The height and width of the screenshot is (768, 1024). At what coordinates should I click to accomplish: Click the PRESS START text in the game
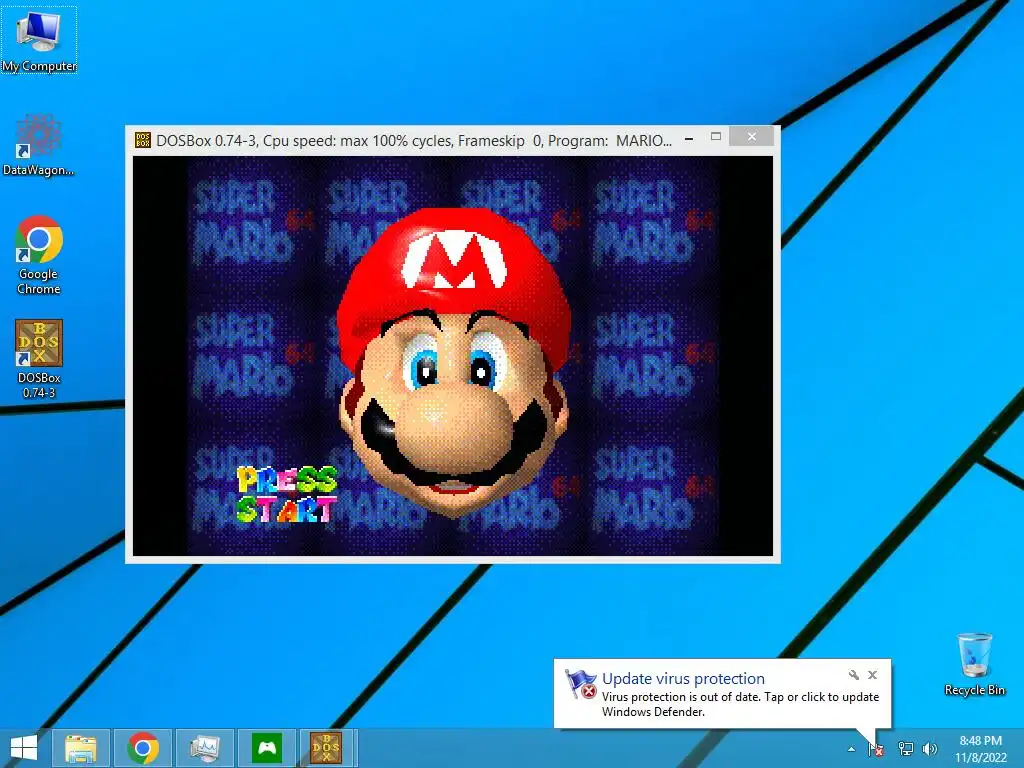click(287, 494)
